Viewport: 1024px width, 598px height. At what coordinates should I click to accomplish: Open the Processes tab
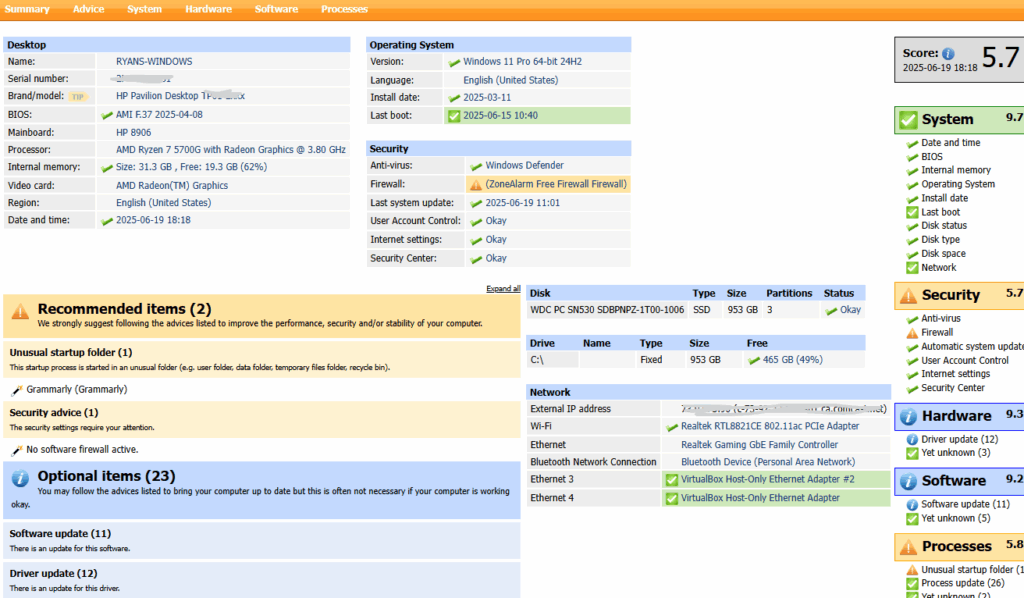click(x=344, y=9)
